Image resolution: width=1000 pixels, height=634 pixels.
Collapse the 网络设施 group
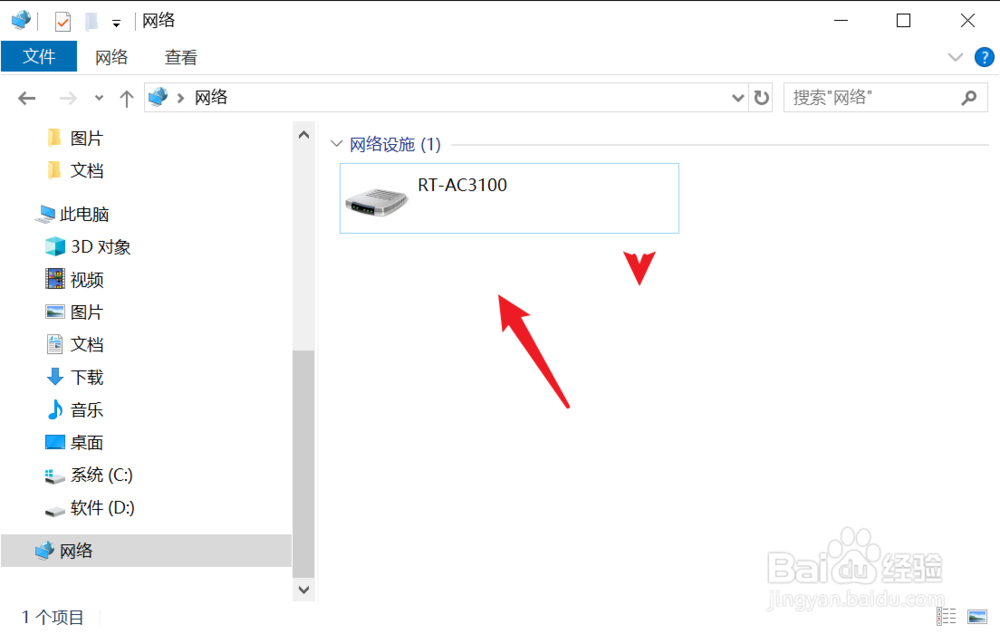[x=337, y=144]
